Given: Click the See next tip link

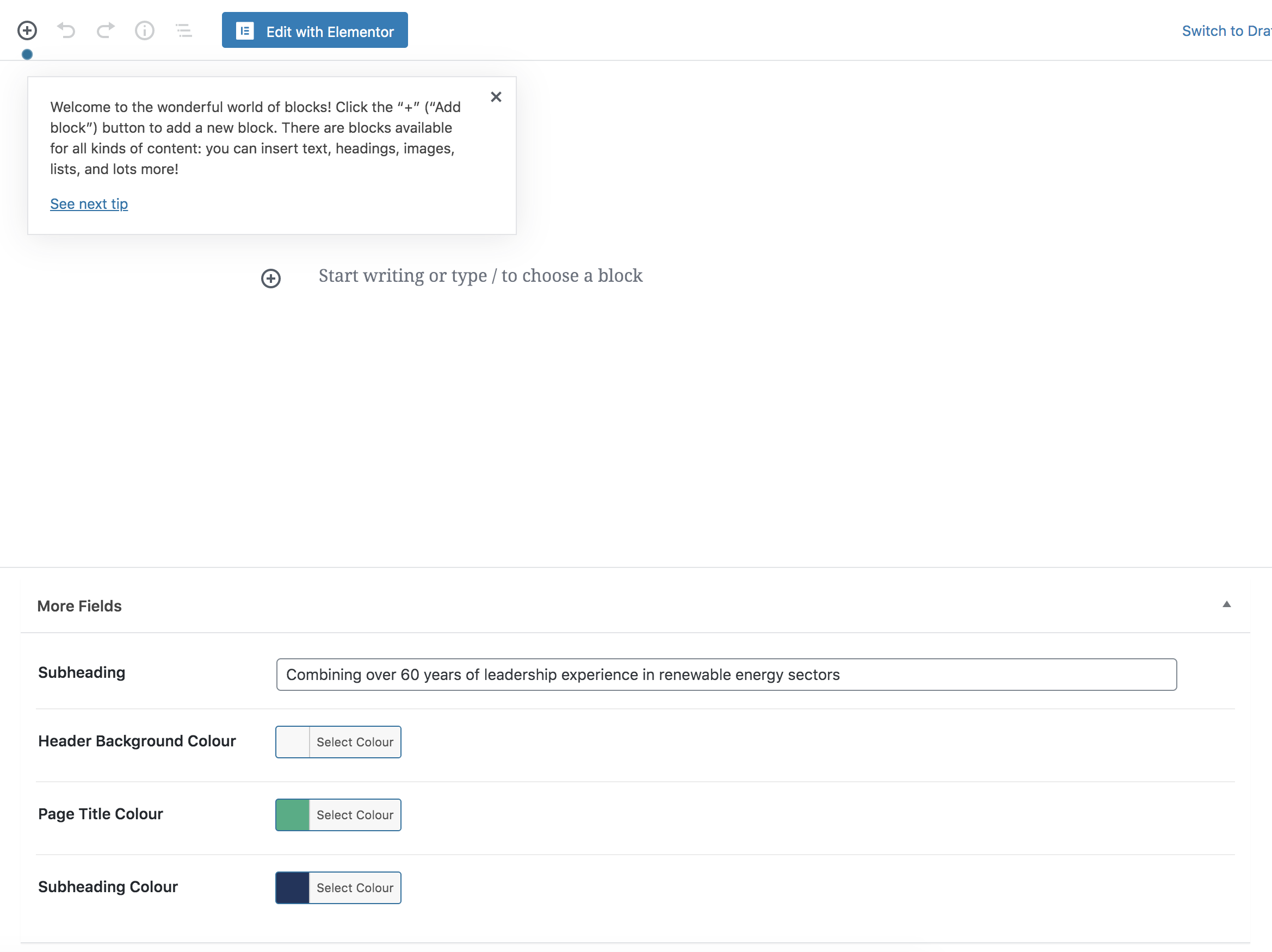Looking at the screenshot, I should [89, 204].
